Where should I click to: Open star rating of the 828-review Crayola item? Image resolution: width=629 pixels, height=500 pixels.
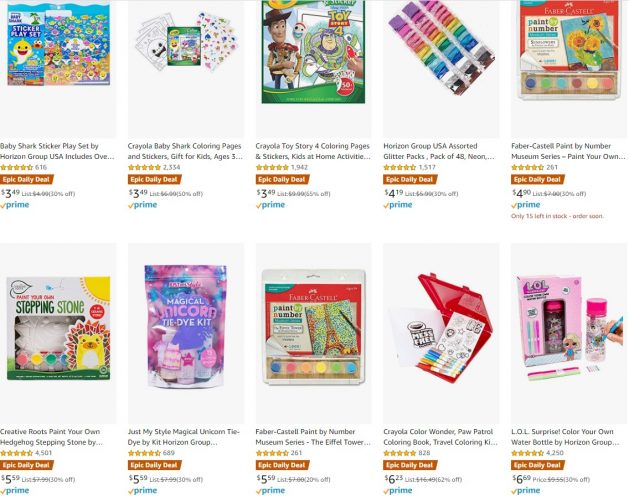click(x=400, y=453)
